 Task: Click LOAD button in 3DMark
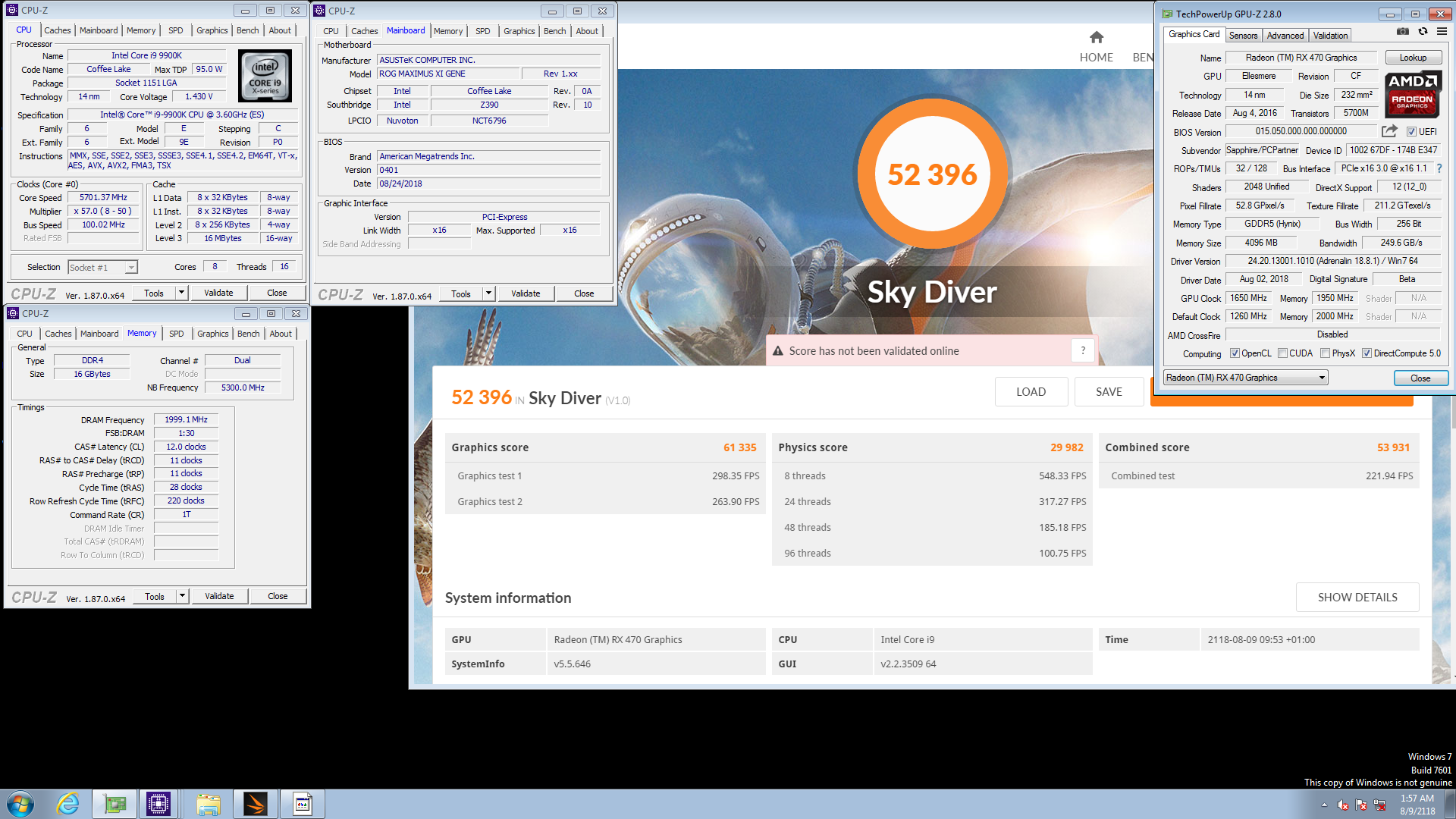point(1031,392)
